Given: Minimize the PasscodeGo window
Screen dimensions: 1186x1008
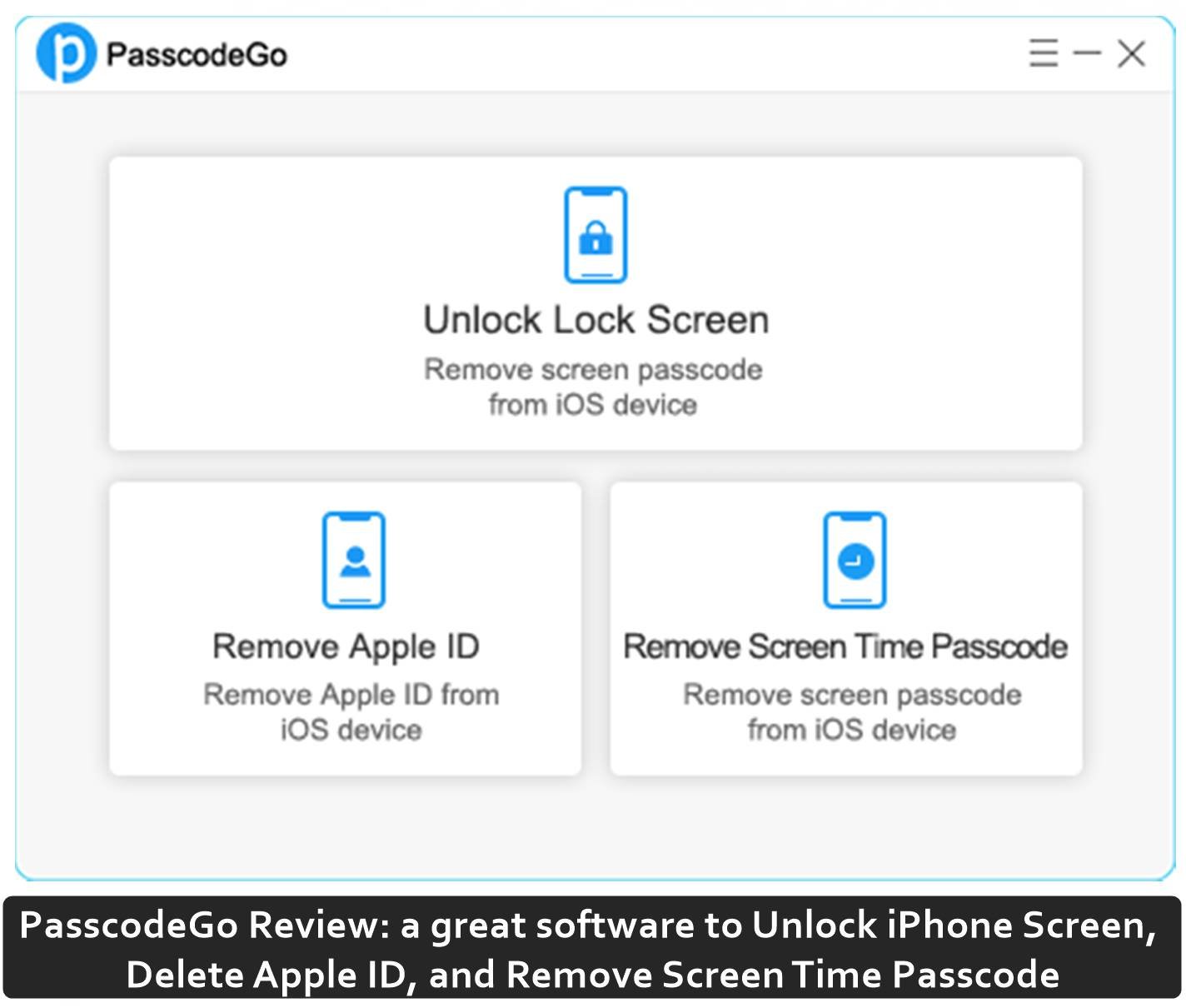Looking at the screenshot, I should pos(1087,53).
